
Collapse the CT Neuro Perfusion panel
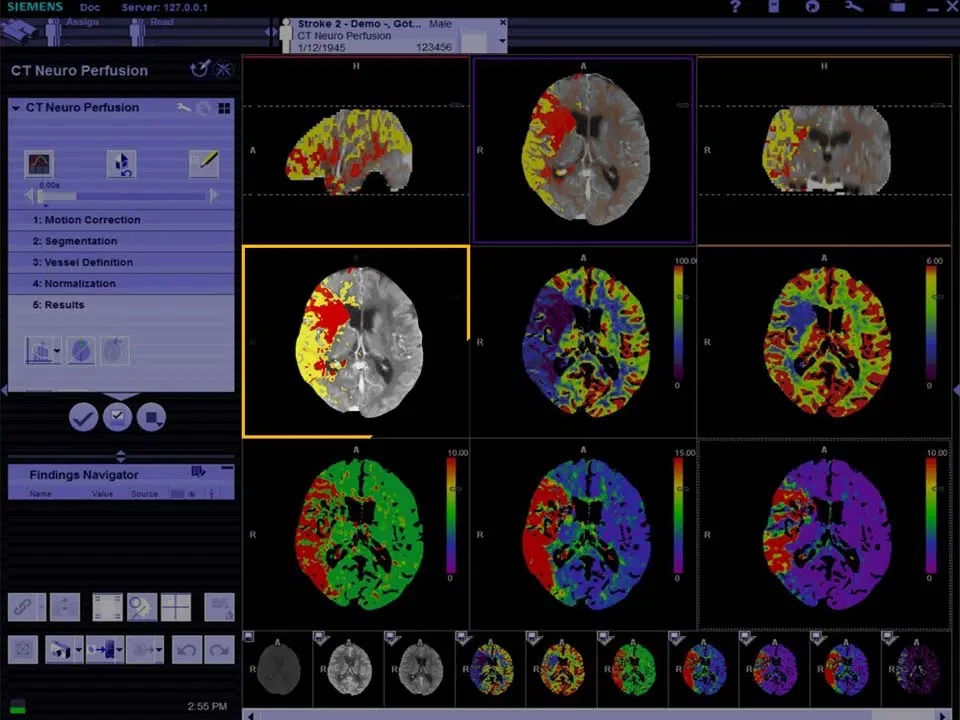[x=16, y=108]
